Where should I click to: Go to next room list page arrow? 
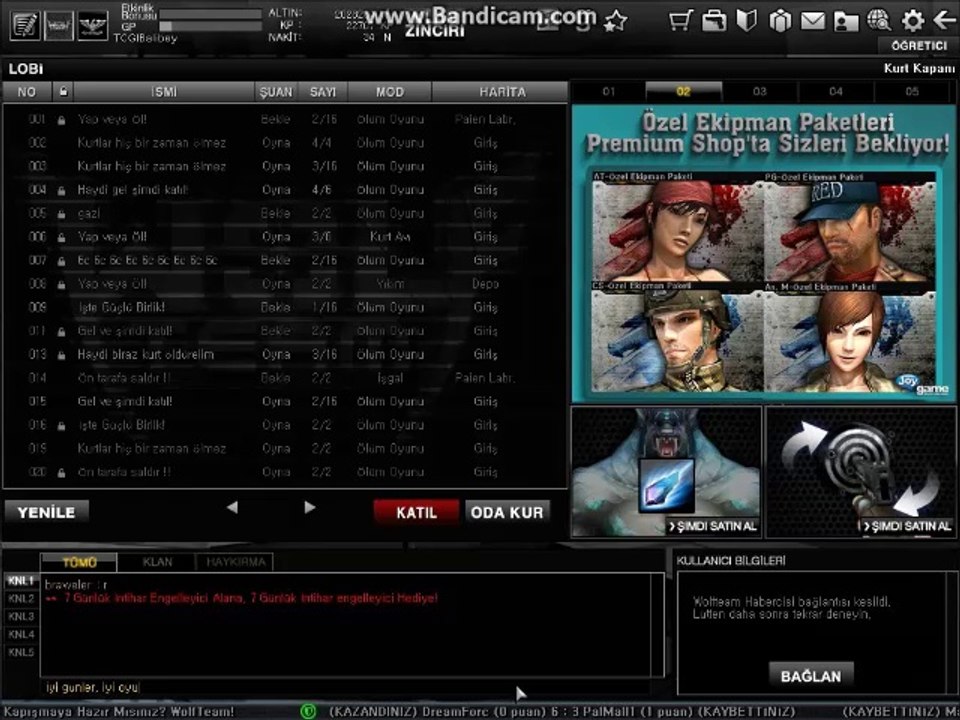coord(310,508)
